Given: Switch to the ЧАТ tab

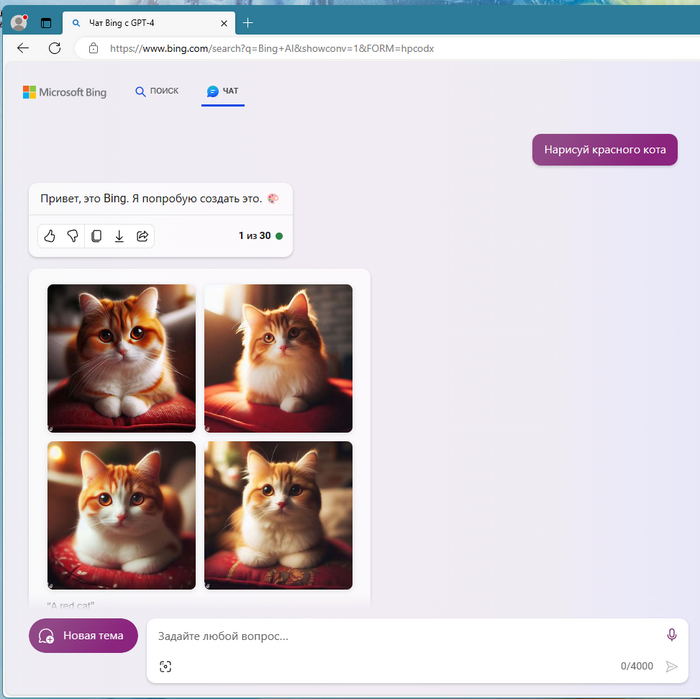Looking at the screenshot, I should pyautogui.click(x=223, y=91).
